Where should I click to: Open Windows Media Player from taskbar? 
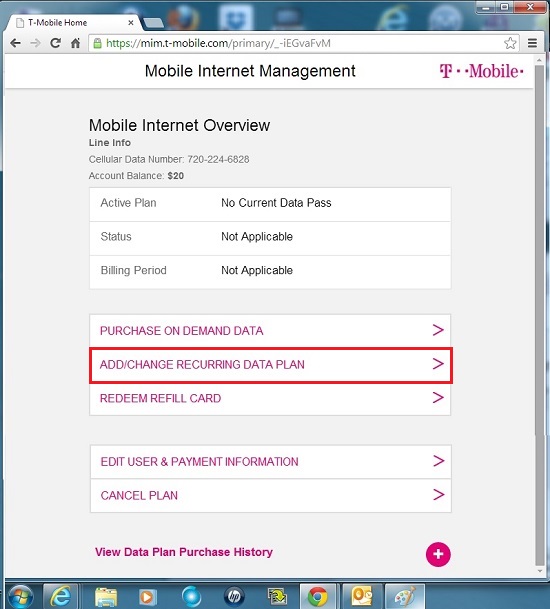coord(148,597)
